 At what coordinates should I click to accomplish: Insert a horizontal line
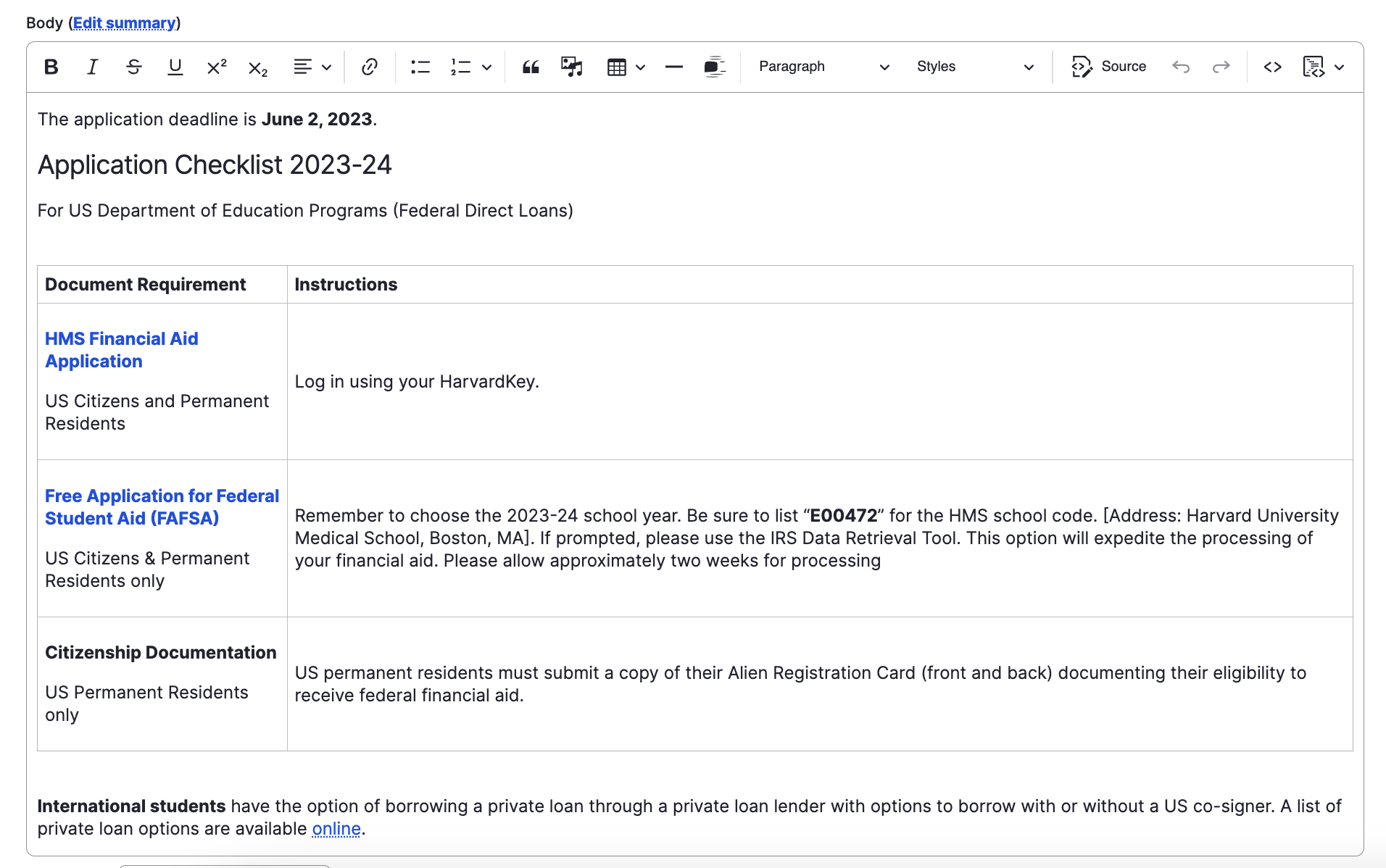coord(673,67)
